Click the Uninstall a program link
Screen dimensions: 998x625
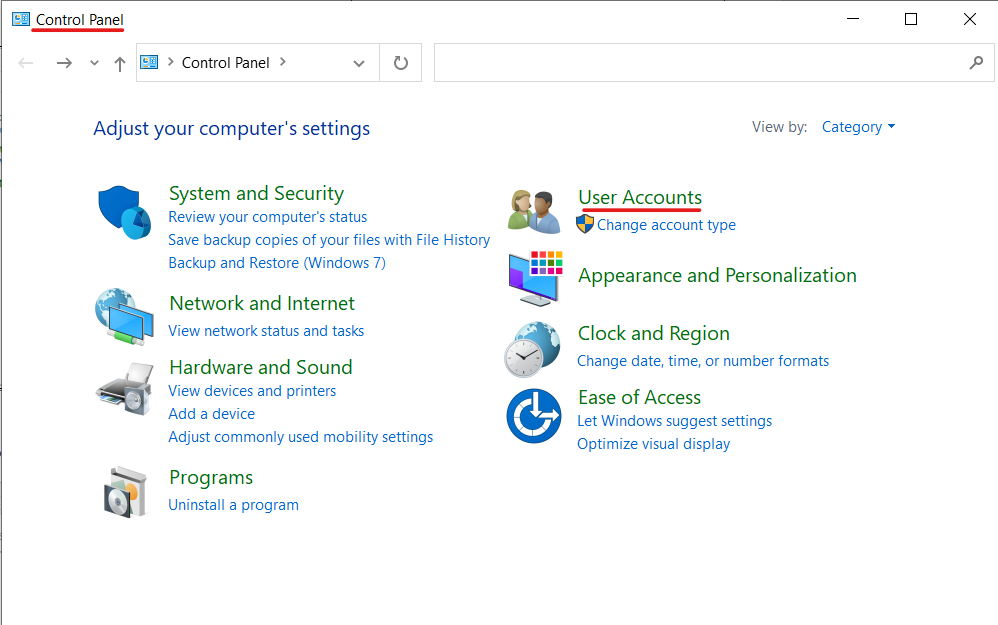[233, 505]
